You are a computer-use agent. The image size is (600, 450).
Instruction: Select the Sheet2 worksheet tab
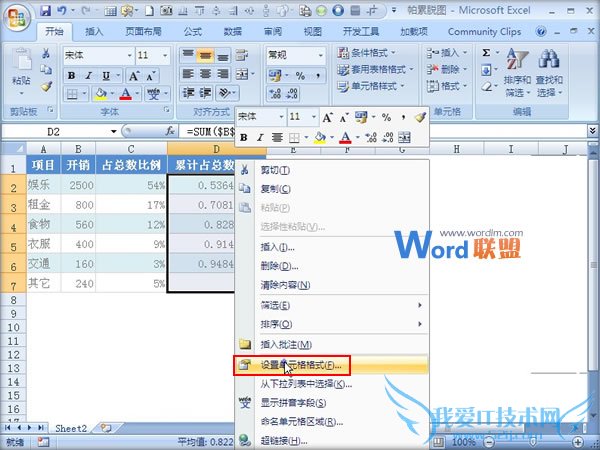tap(71, 428)
